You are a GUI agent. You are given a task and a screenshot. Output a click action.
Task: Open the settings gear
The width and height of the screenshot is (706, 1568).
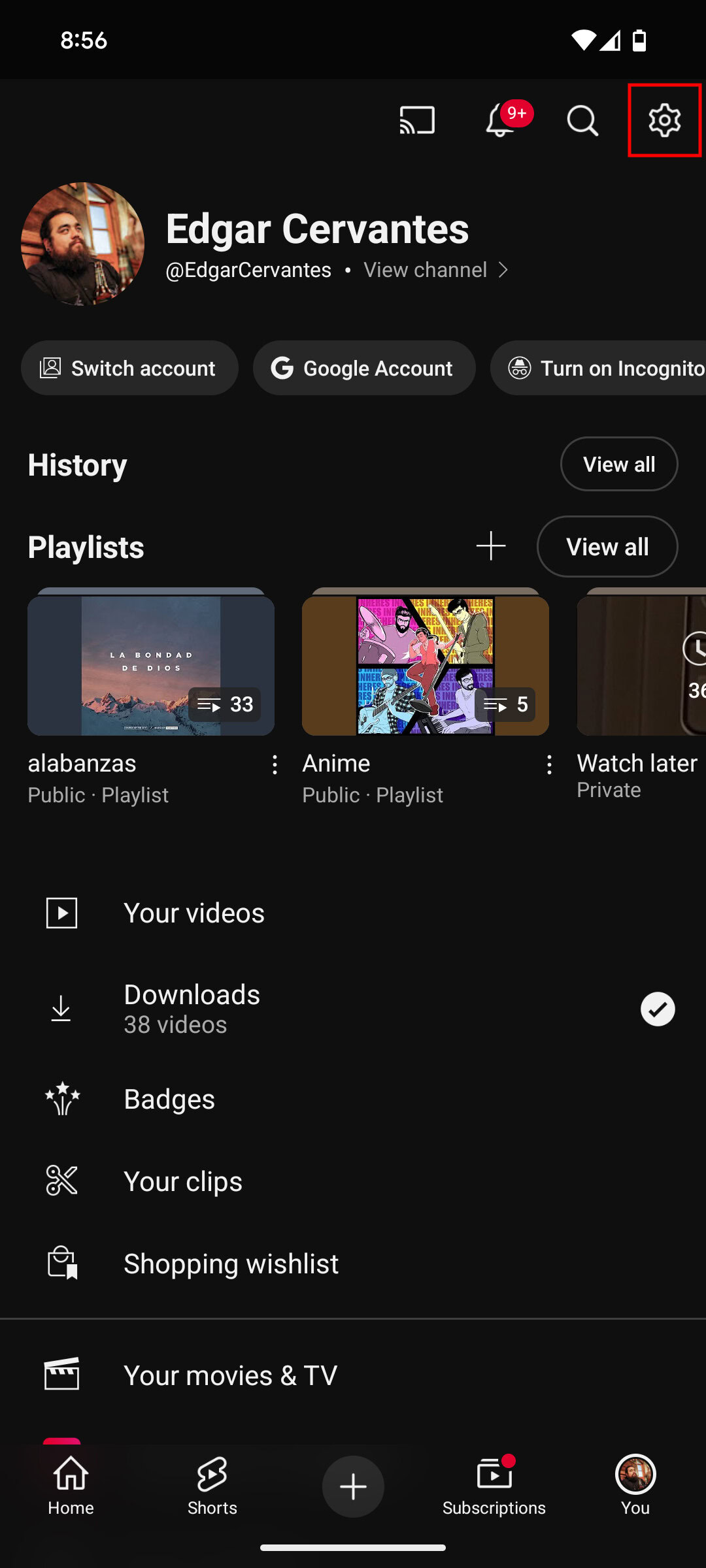pos(664,120)
